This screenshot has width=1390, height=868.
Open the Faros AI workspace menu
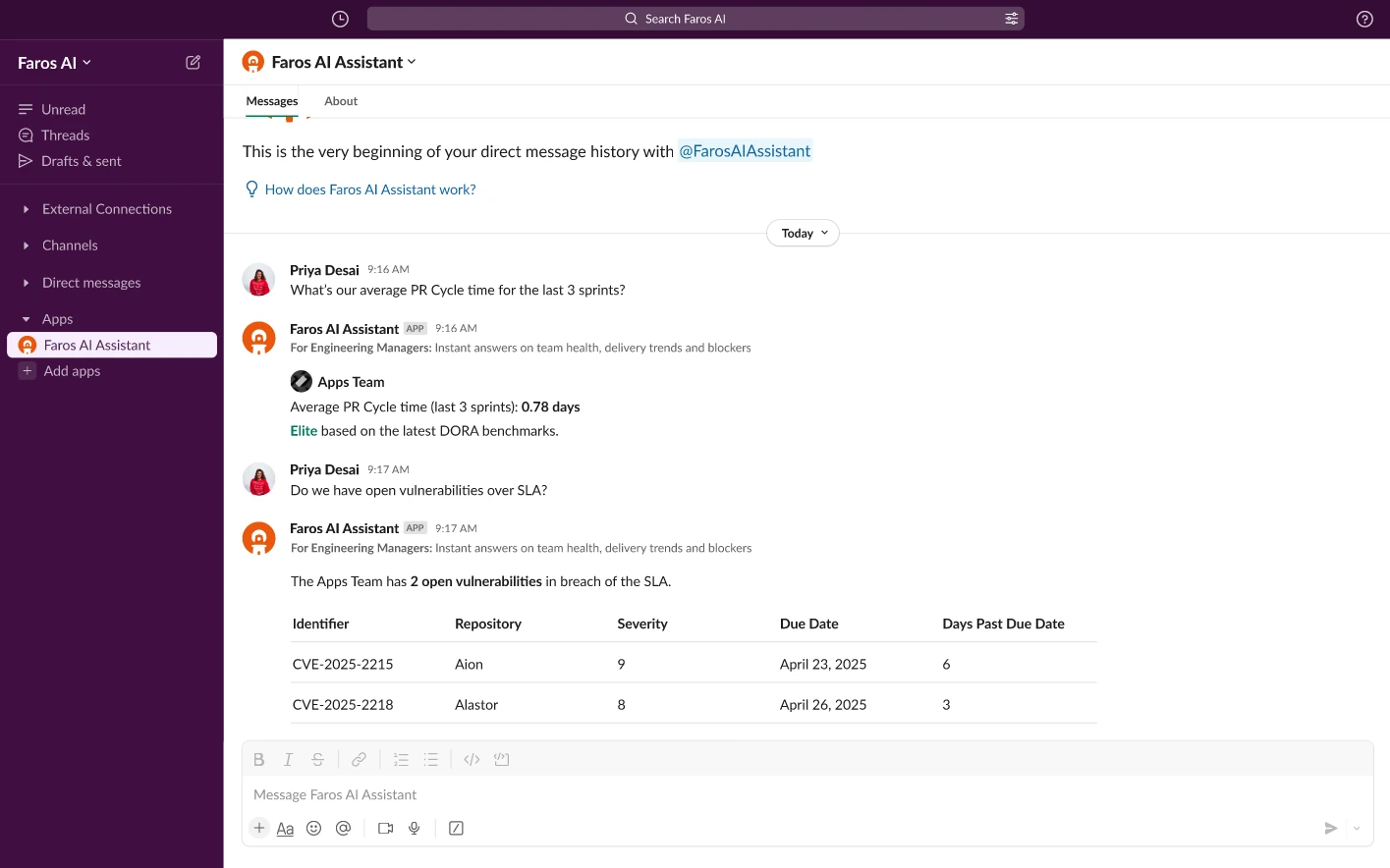(x=53, y=62)
